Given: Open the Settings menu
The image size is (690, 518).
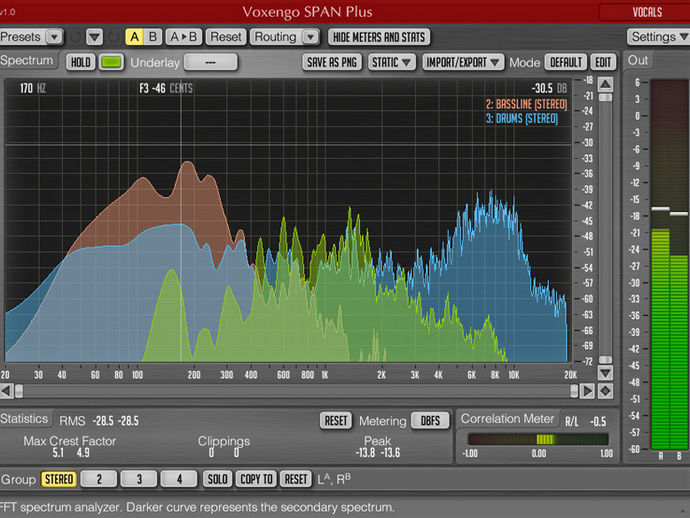Looking at the screenshot, I should point(658,37).
